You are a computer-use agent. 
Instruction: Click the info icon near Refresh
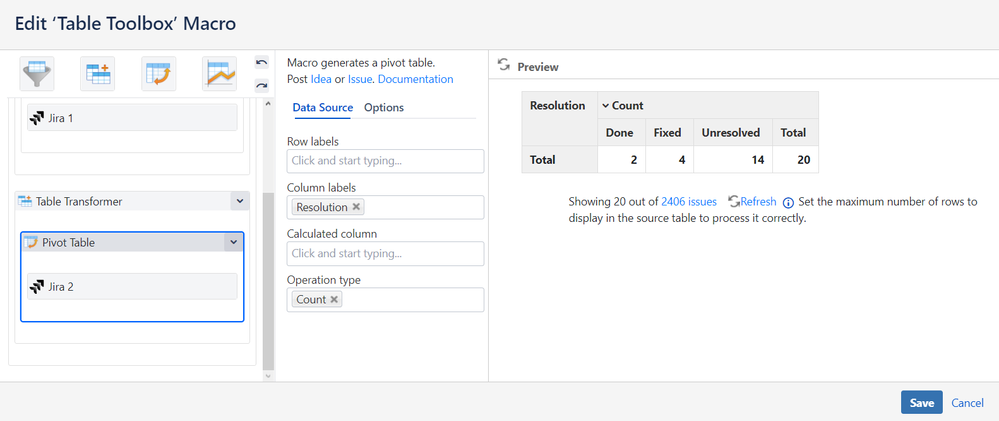tap(788, 202)
